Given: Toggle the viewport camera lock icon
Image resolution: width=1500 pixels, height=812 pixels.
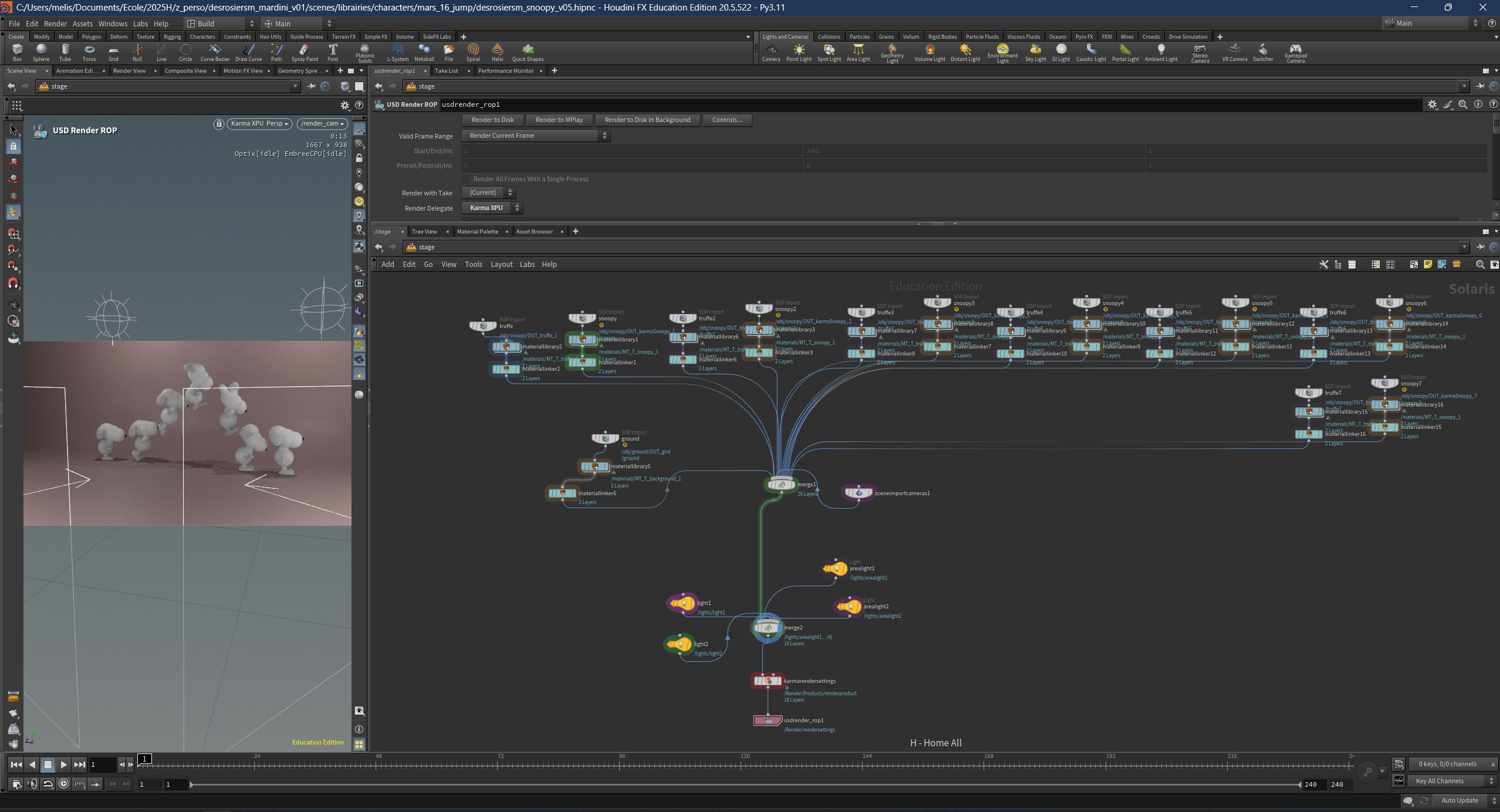Looking at the screenshot, I should tap(219, 124).
